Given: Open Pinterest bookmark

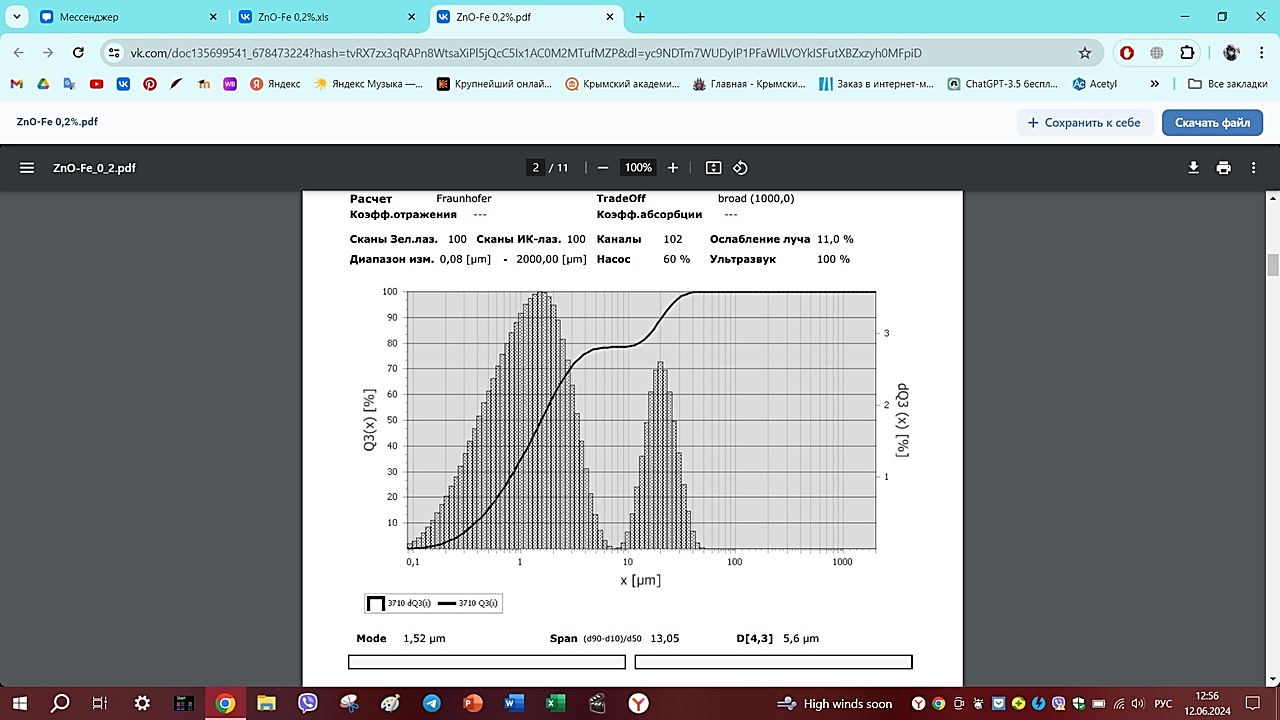Looking at the screenshot, I should [150, 84].
